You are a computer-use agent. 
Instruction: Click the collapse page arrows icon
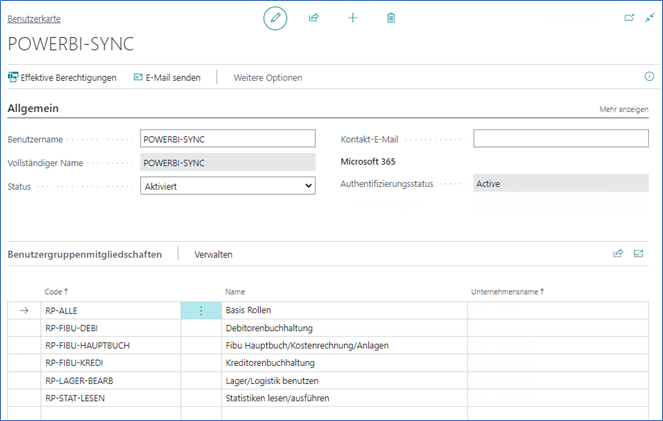pyautogui.click(x=649, y=18)
